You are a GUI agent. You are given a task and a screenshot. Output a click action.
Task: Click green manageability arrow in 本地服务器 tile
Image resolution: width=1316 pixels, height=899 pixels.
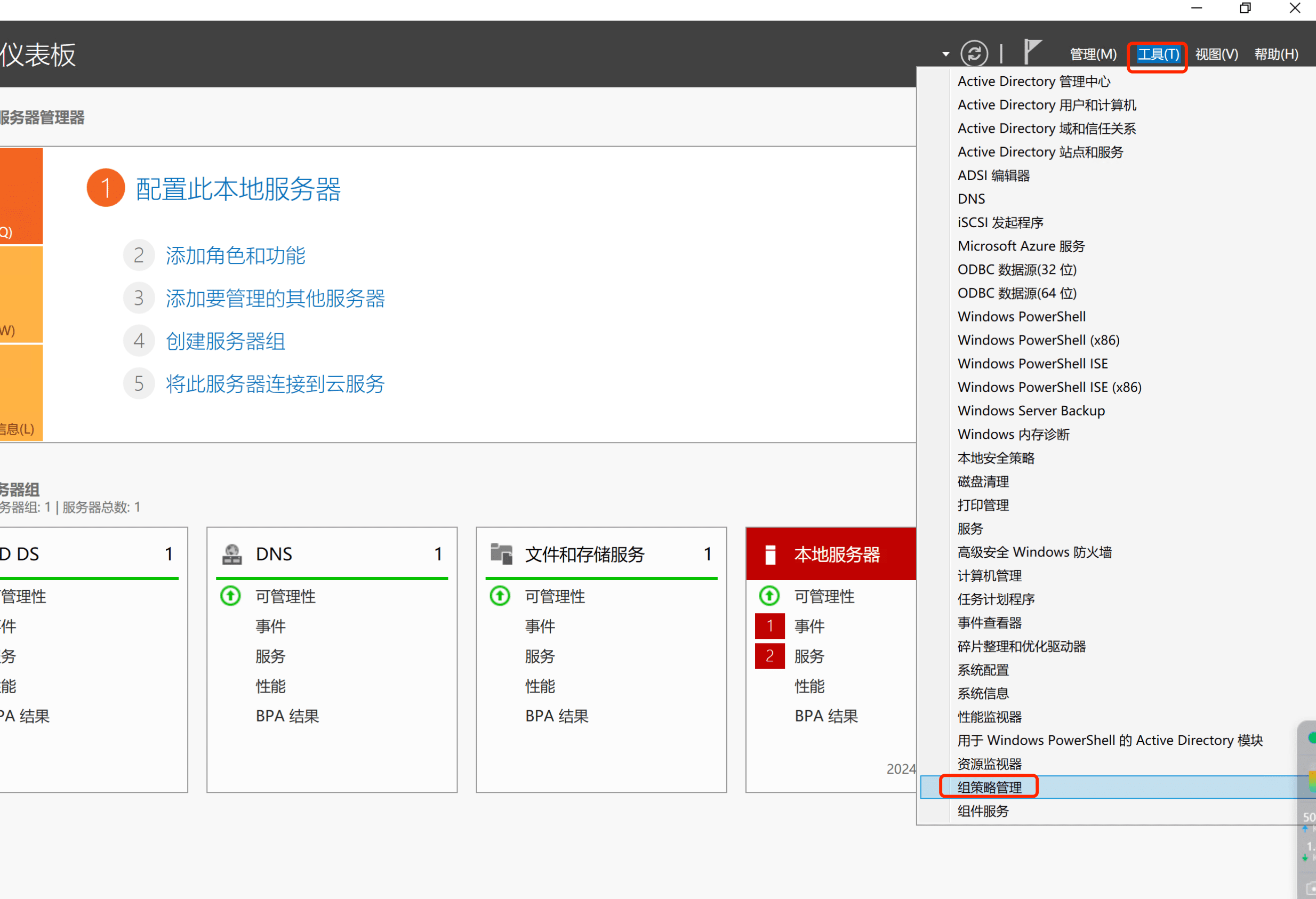click(x=769, y=596)
